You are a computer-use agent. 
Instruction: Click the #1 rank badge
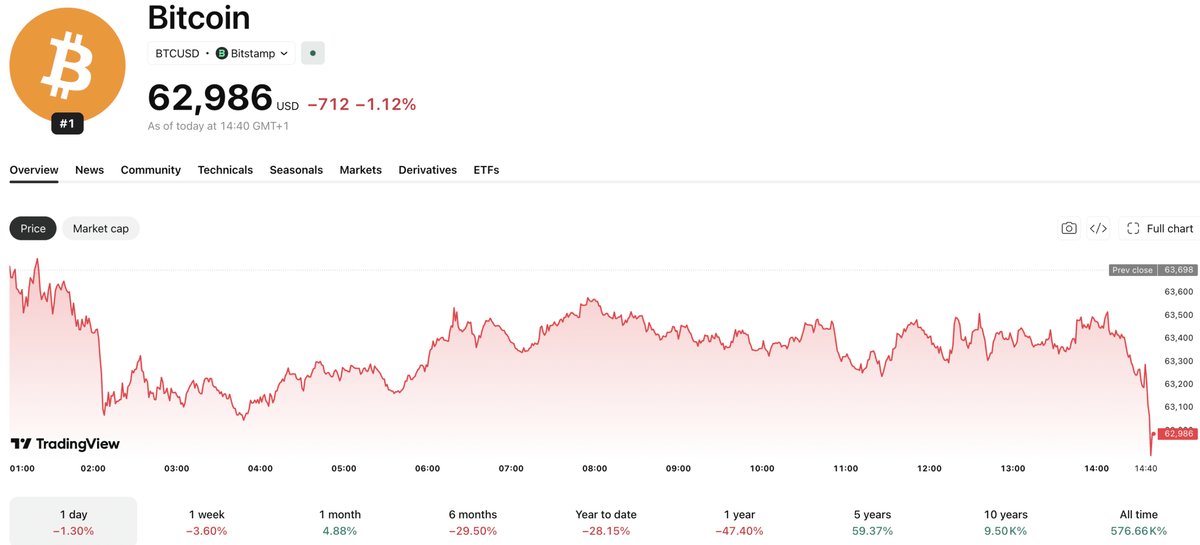(67, 124)
